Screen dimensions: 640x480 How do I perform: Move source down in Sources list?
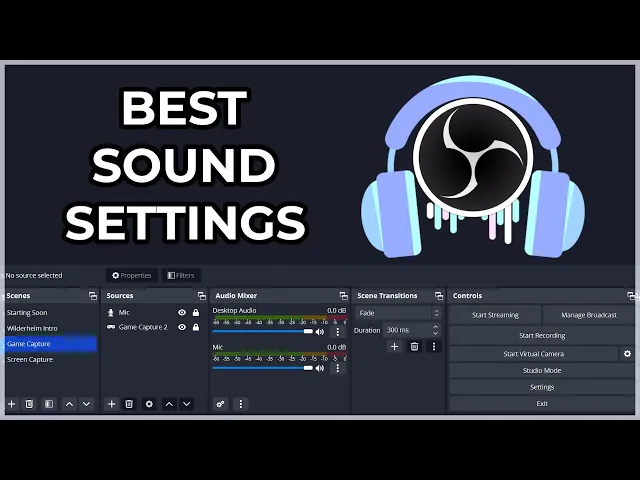point(187,404)
